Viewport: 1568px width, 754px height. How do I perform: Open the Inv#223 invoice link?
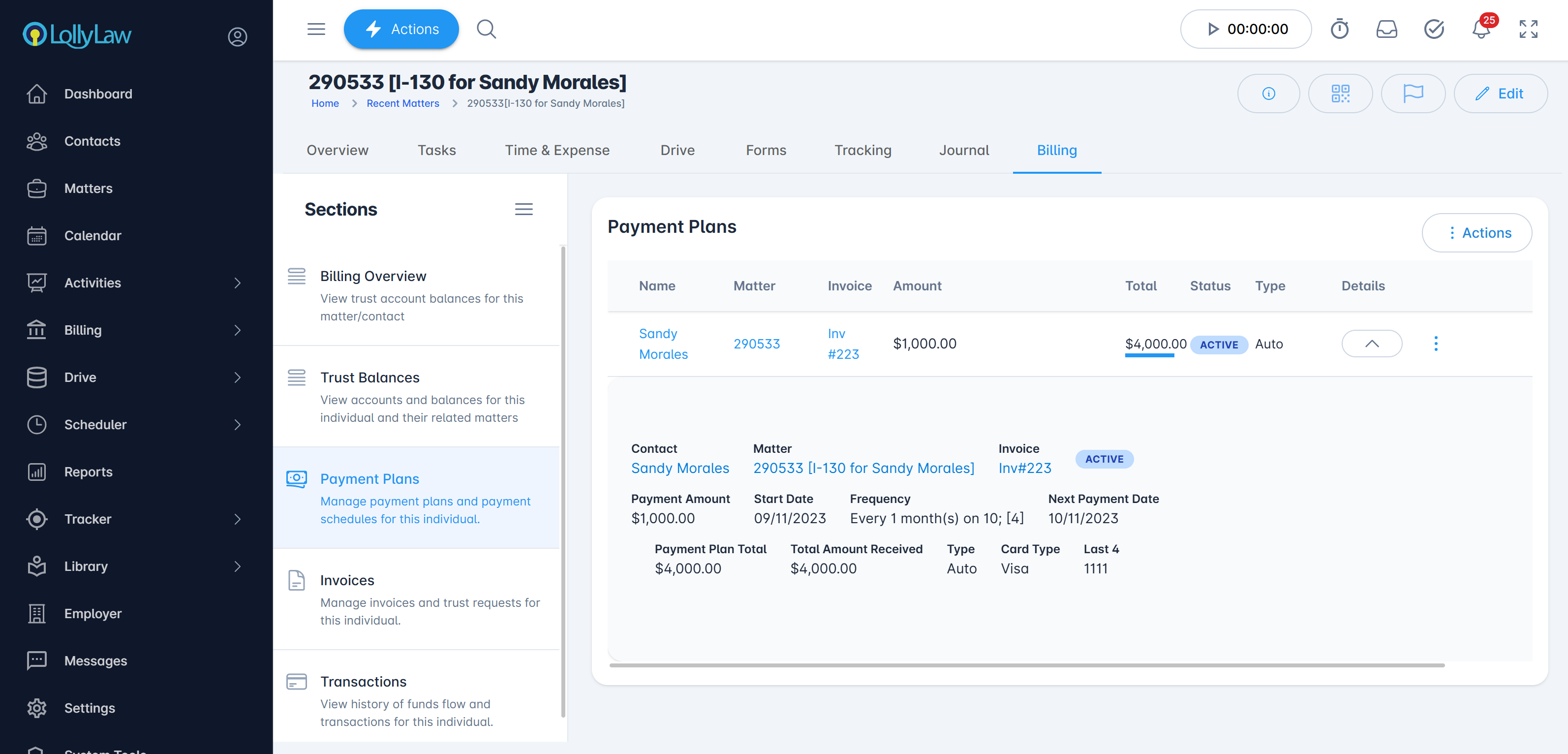[1024, 468]
